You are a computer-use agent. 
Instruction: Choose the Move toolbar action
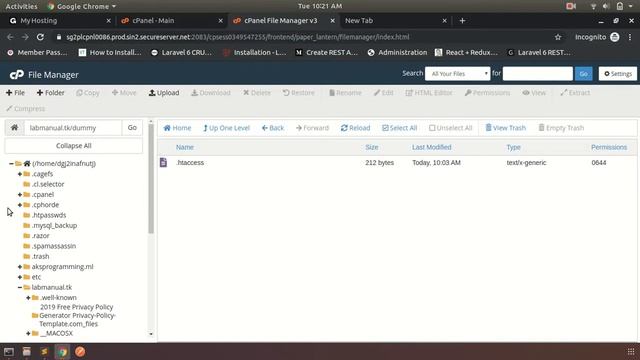[x=124, y=93]
